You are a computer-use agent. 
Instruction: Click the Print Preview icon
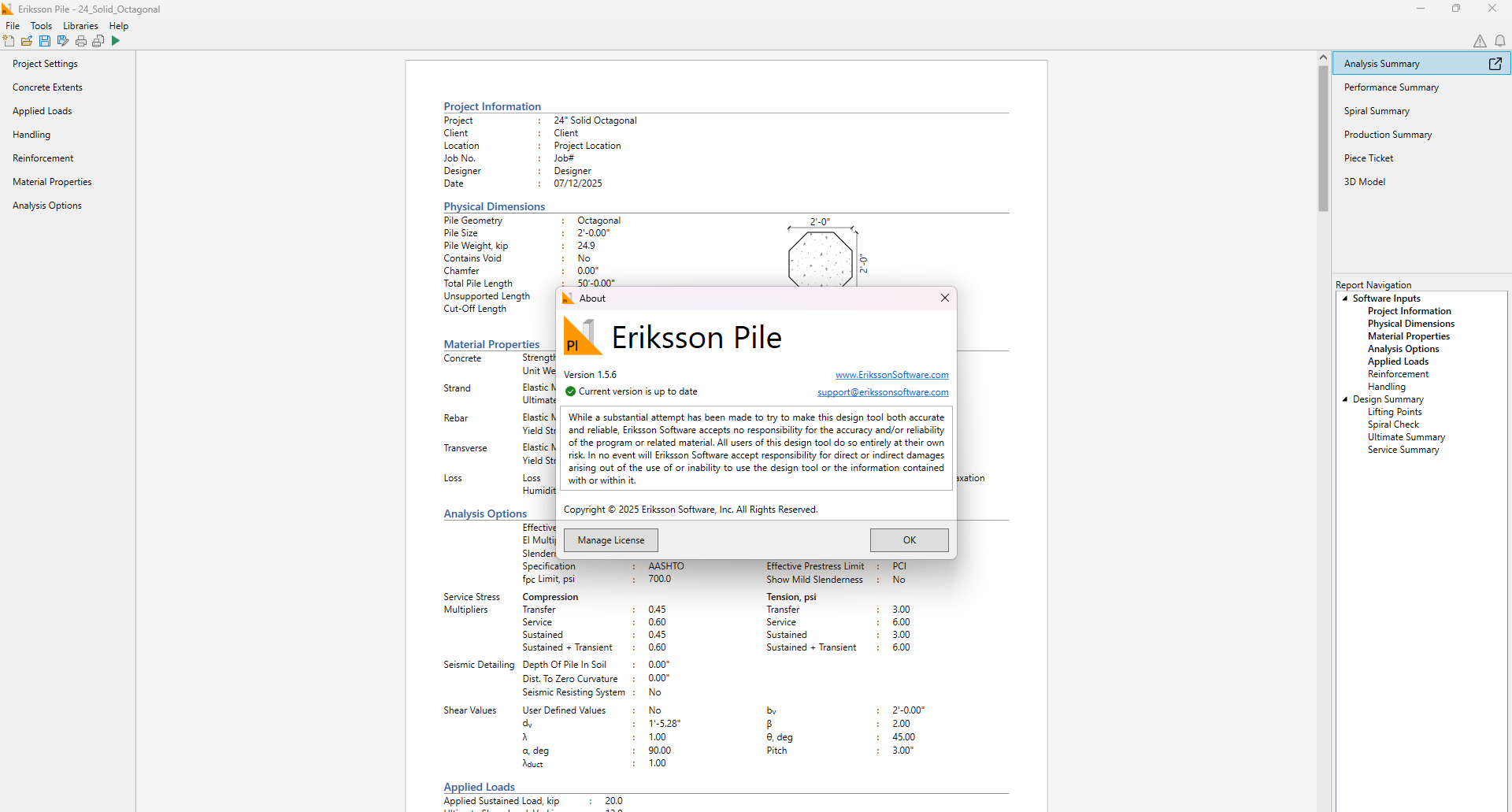98,41
